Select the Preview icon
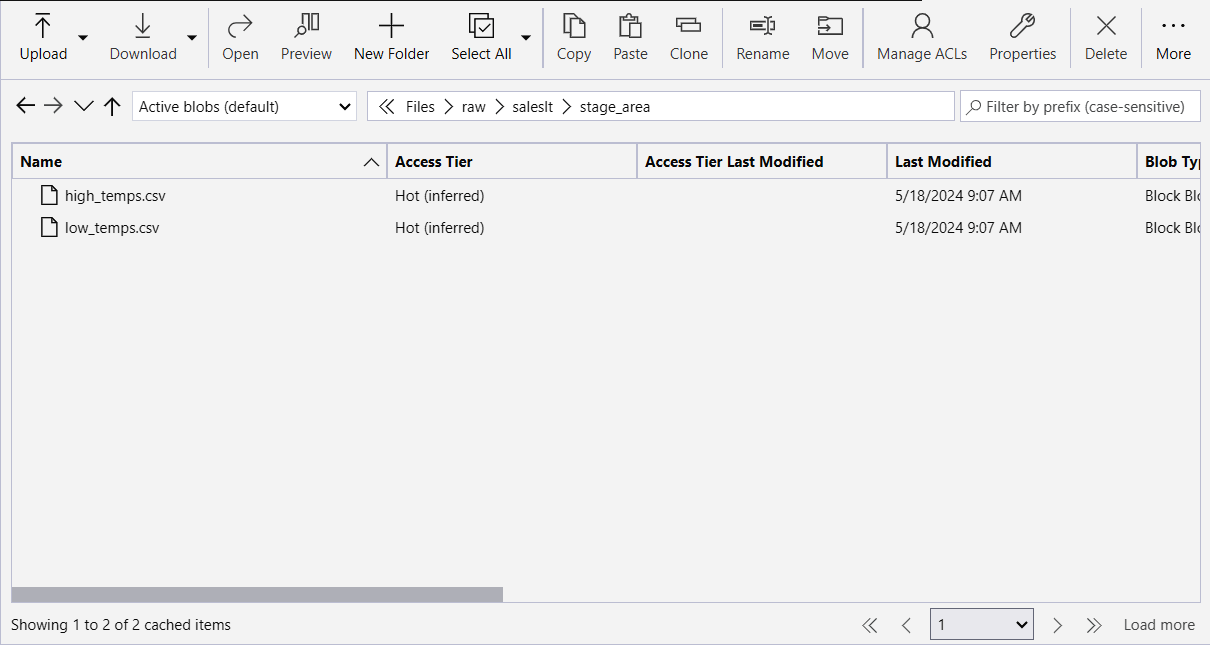This screenshot has height=645, width=1210. click(306, 25)
